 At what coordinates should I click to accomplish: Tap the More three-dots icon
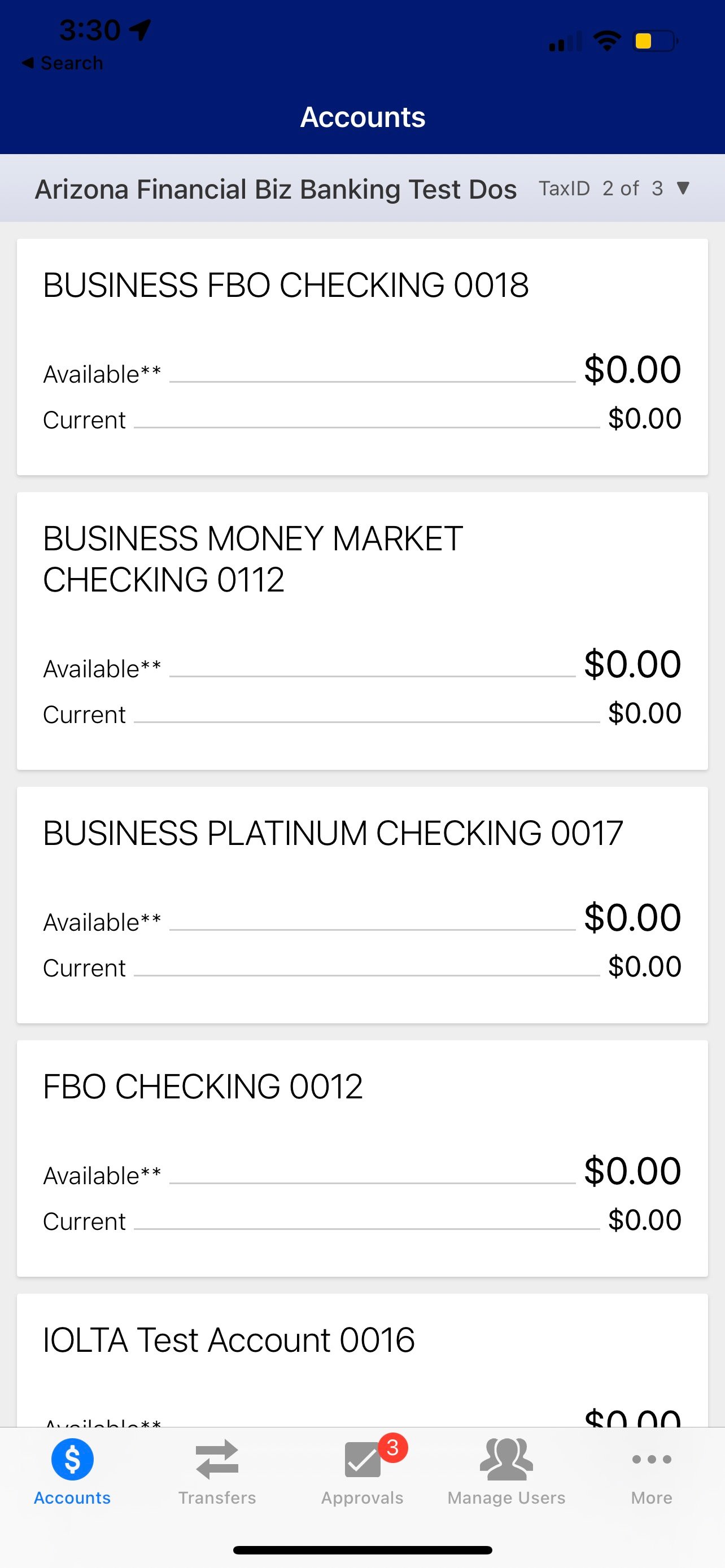(x=652, y=1459)
